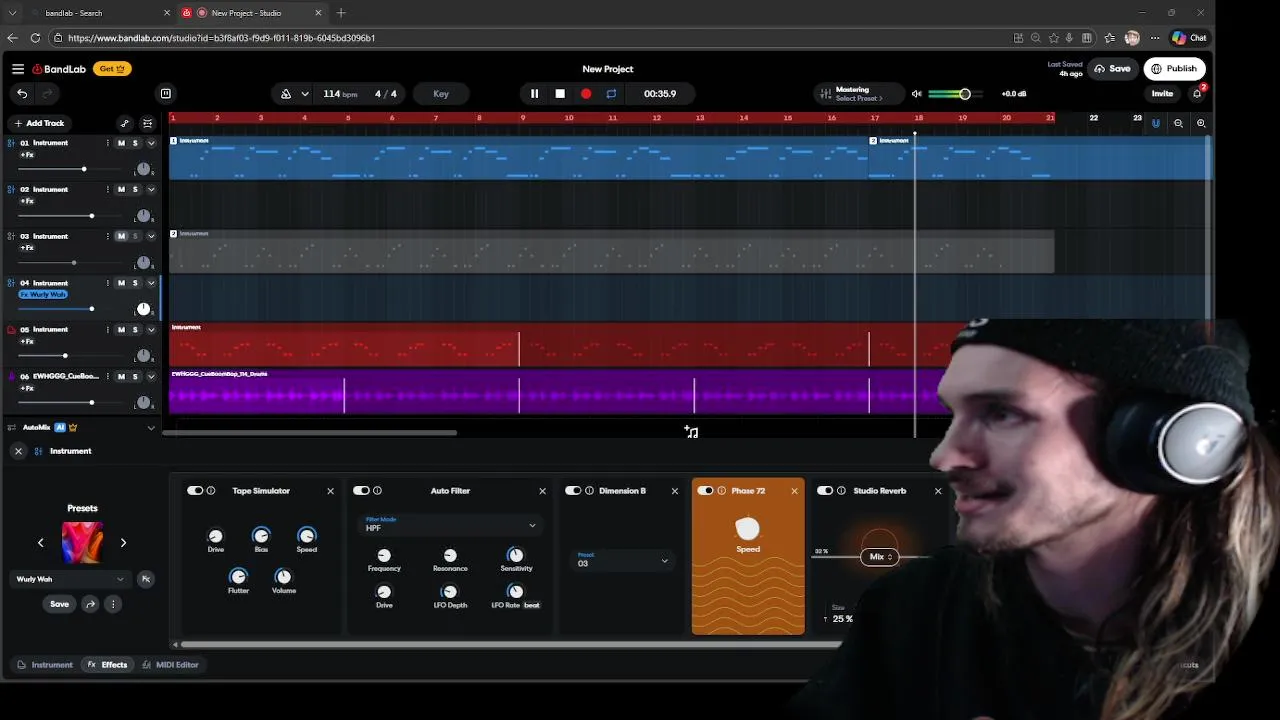Open the automation curve tool
The height and width of the screenshot is (720, 1280).
[124, 123]
